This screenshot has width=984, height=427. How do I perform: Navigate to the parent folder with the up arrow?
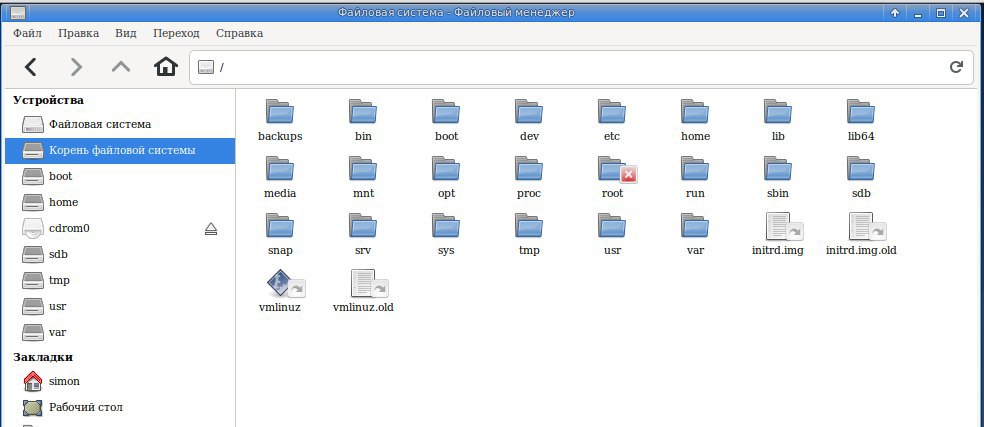(120, 67)
